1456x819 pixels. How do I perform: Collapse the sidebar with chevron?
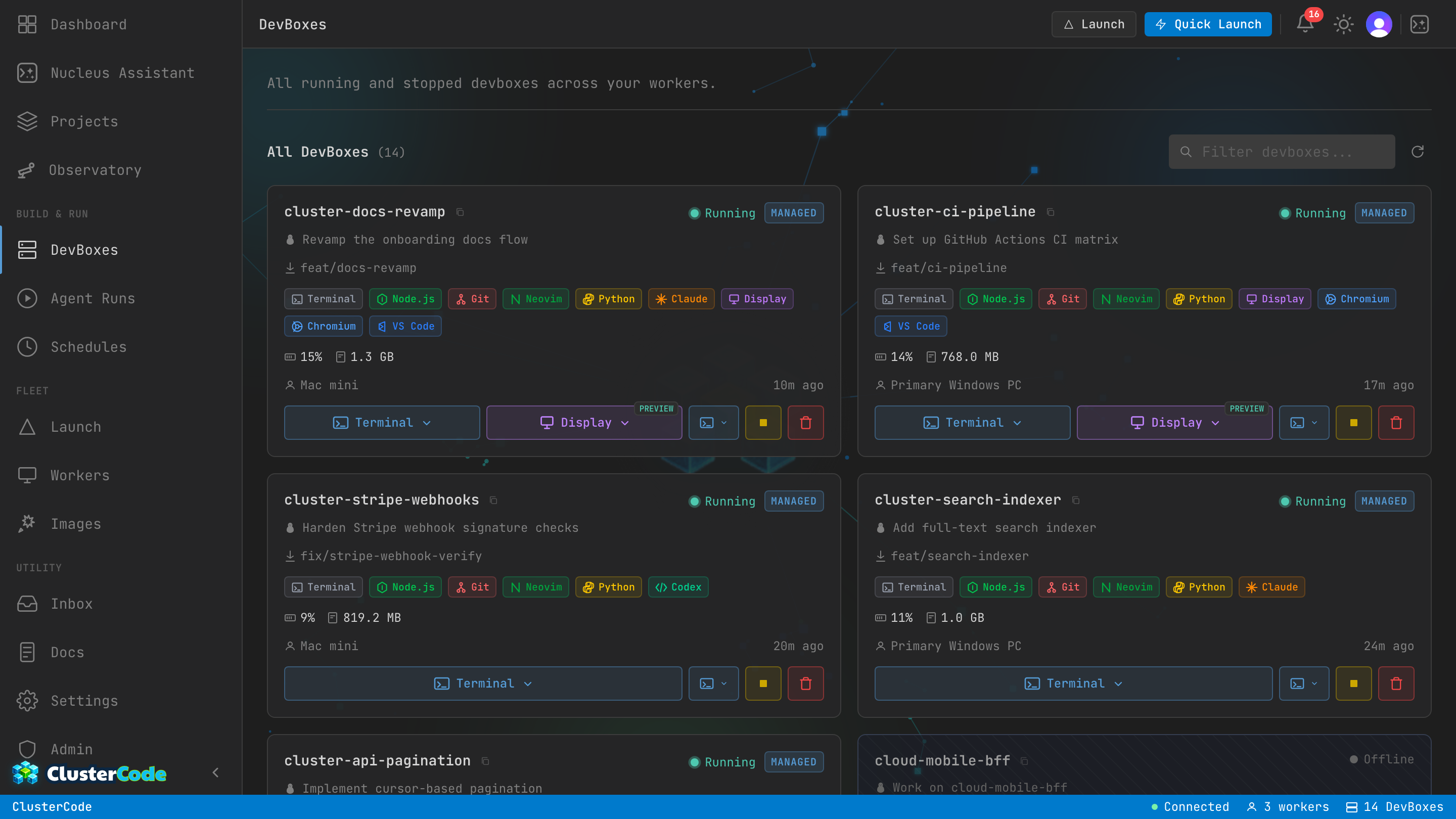coord(215,772)
